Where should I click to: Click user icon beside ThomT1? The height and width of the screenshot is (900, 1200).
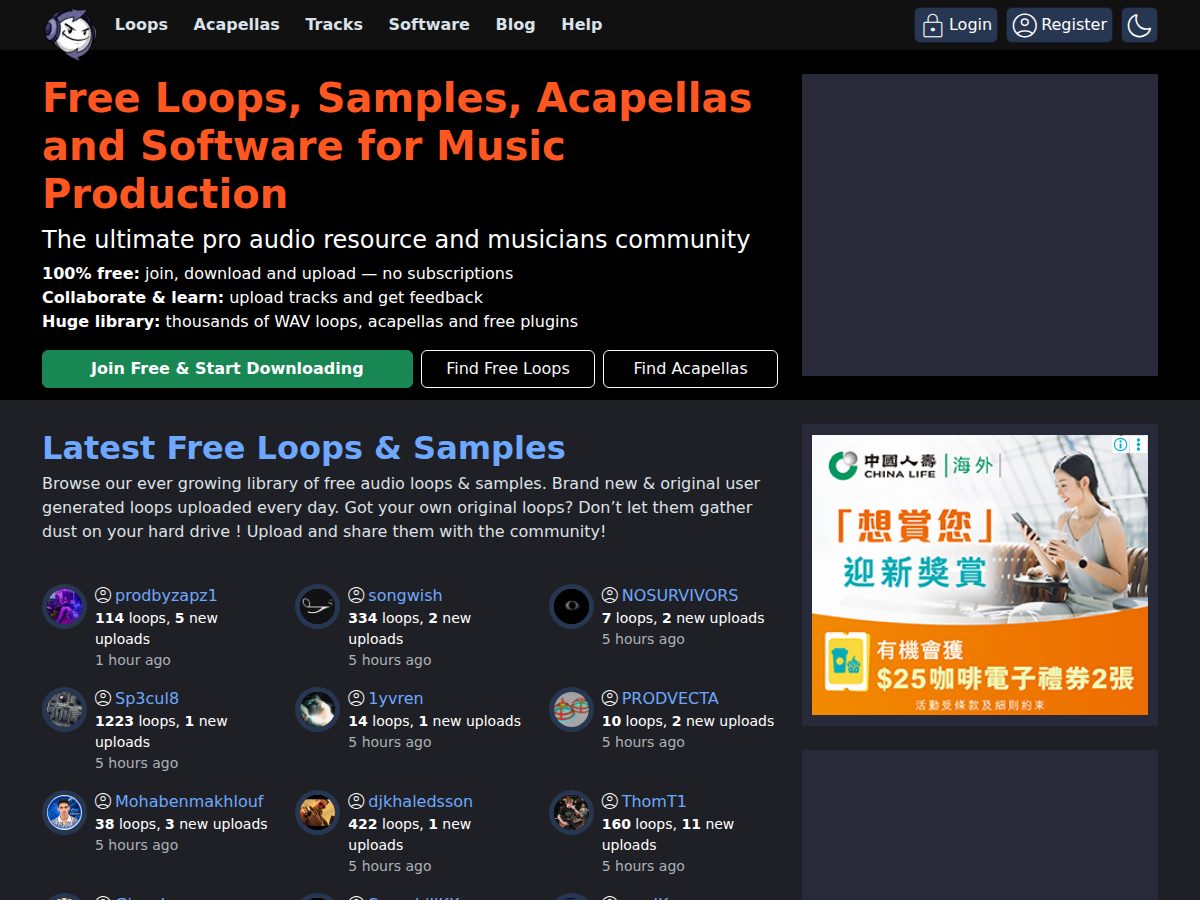pyautogui.click(x=610, y=801)
